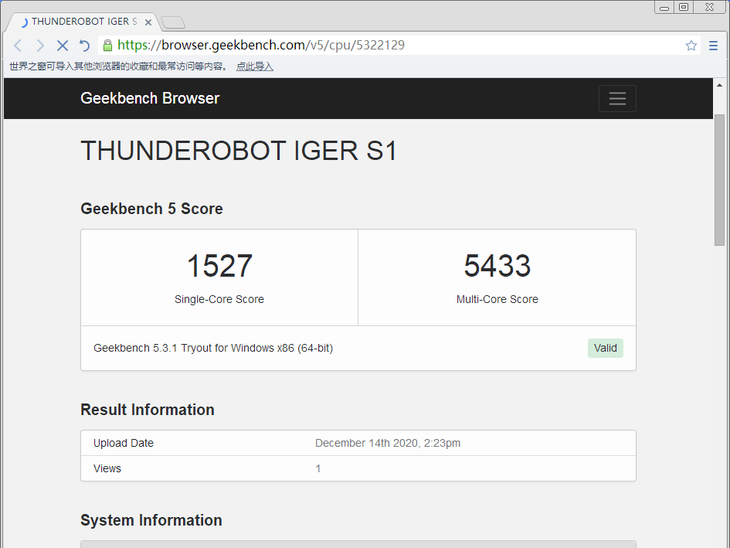Image resolution: width=730 pixels, height=548 pixels.
Task: Bookmark this page with the star icon
Action: point(691,45)
